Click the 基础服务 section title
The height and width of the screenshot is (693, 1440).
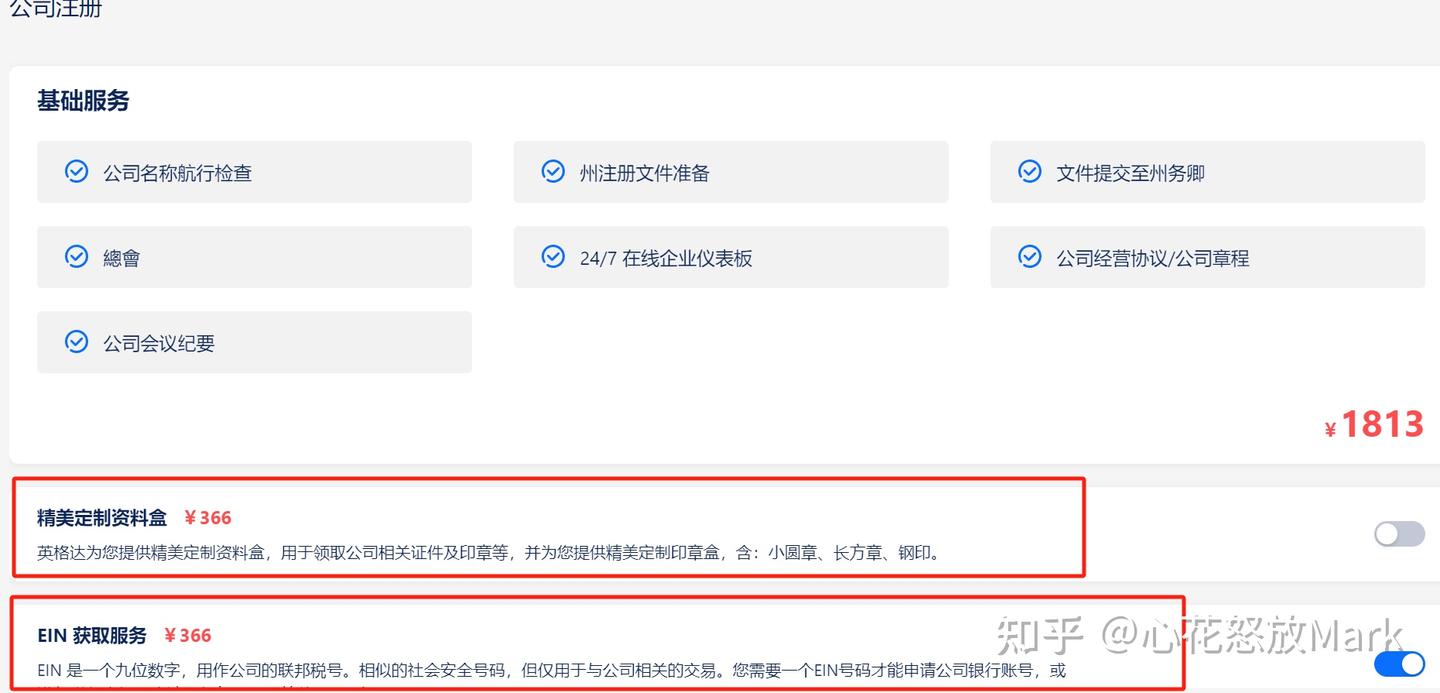(83, 100)
